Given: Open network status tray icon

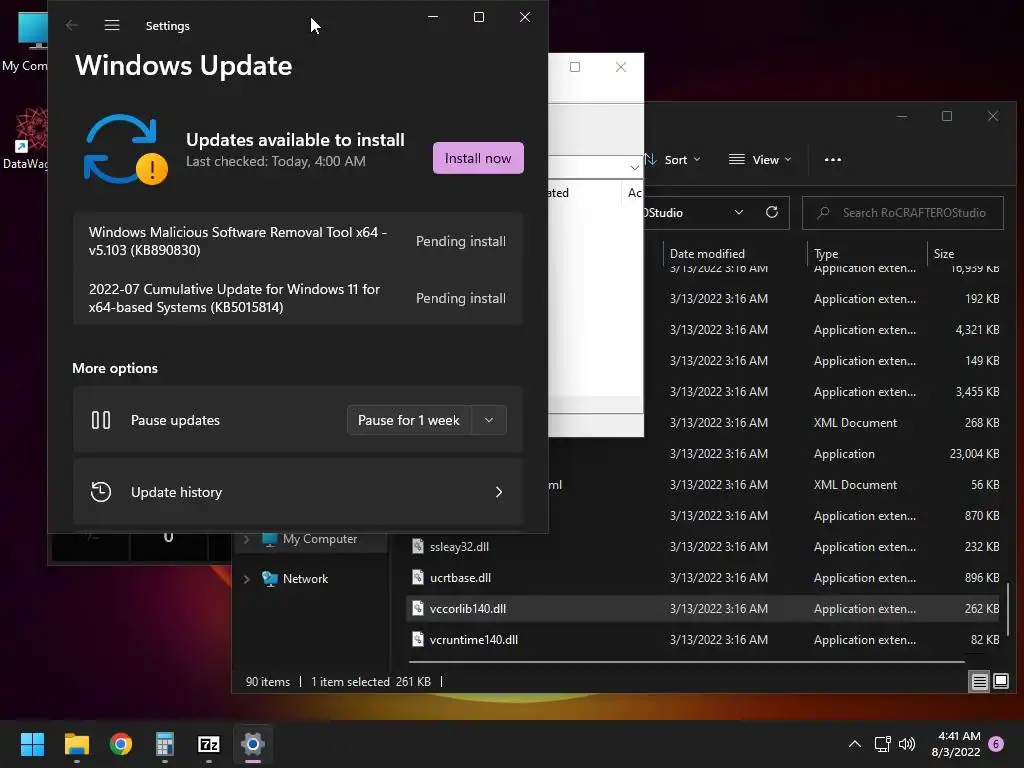Looking at the screenshot, I should point(882,744).
